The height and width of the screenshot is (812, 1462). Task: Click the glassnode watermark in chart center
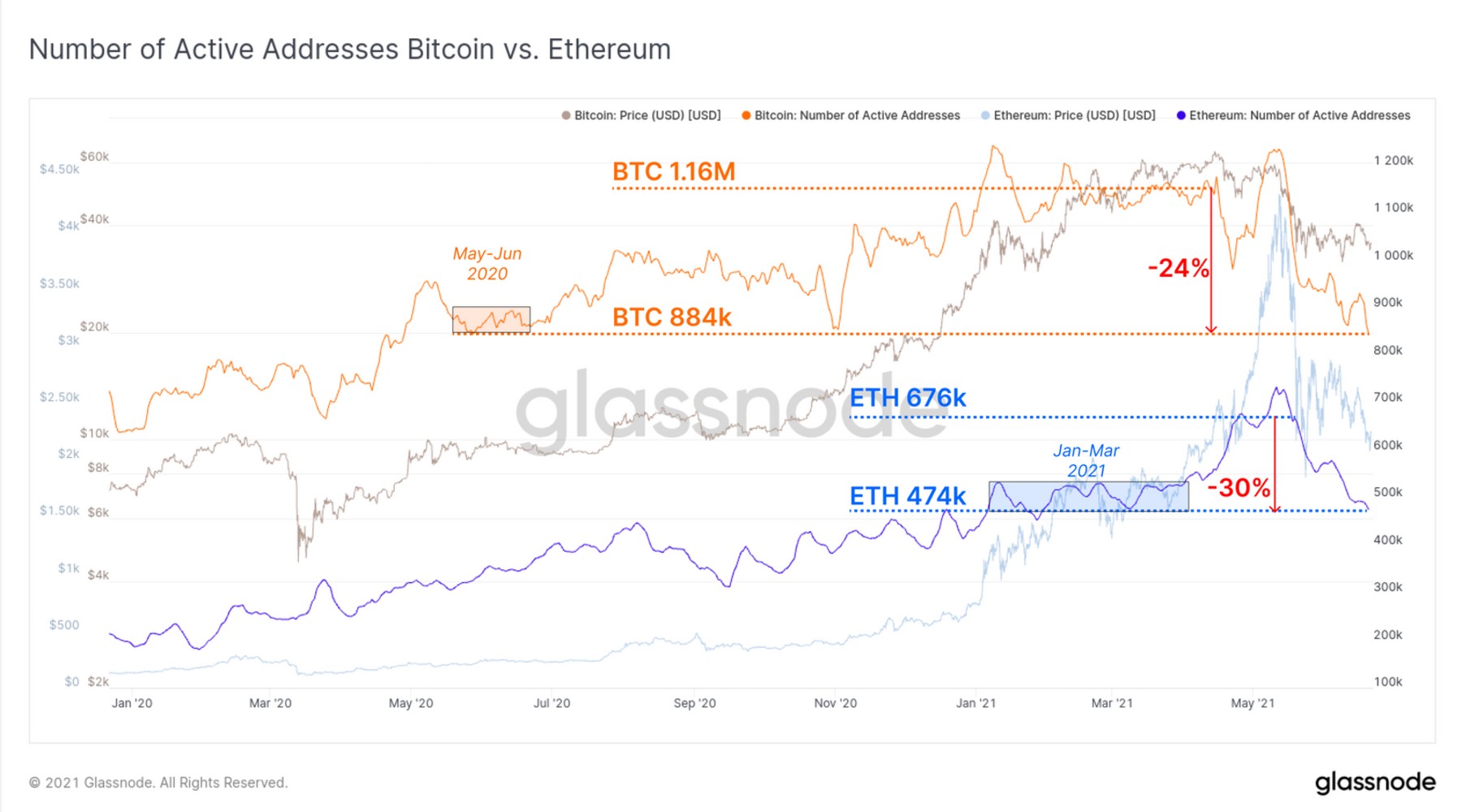pos(731,410)
